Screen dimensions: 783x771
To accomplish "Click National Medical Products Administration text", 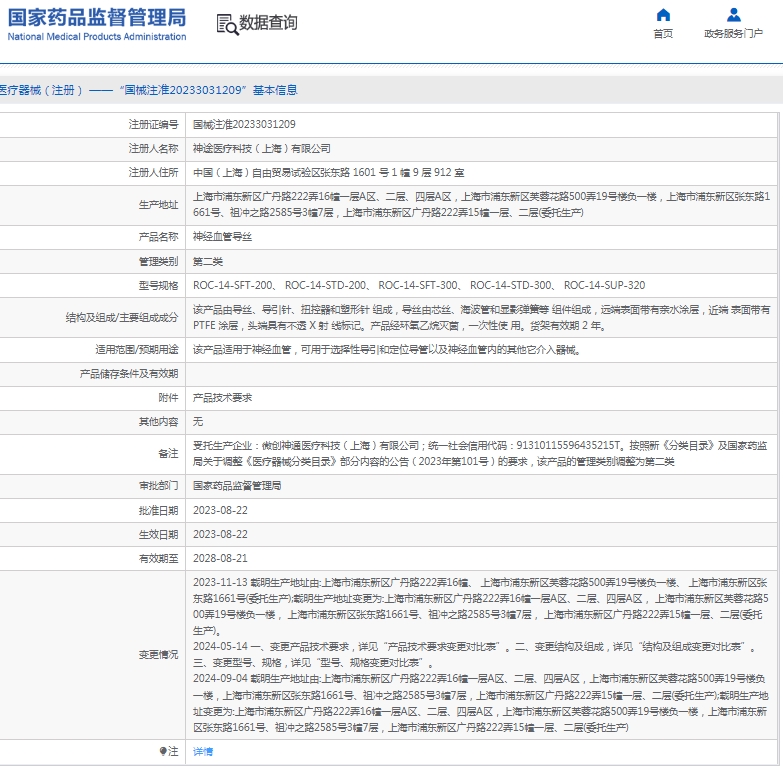I will point(97,36).
